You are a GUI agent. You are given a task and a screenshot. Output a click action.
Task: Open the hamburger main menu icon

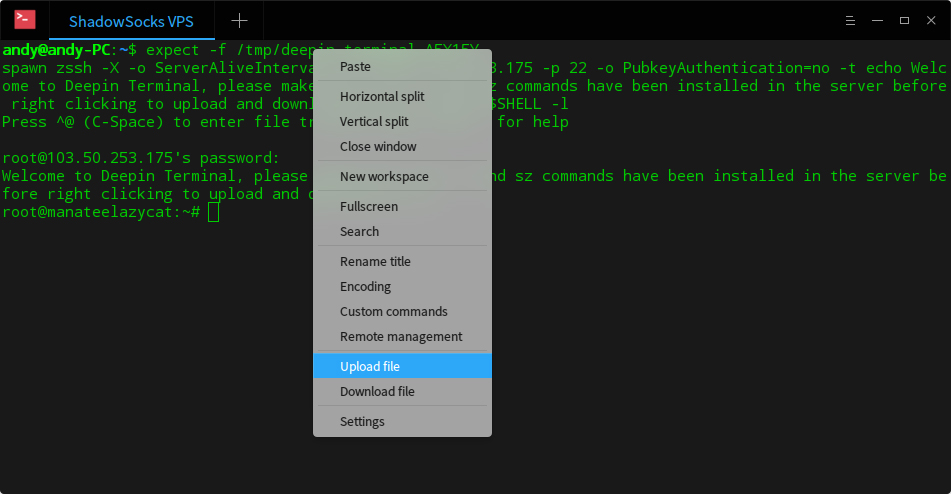tap(850, 21)
